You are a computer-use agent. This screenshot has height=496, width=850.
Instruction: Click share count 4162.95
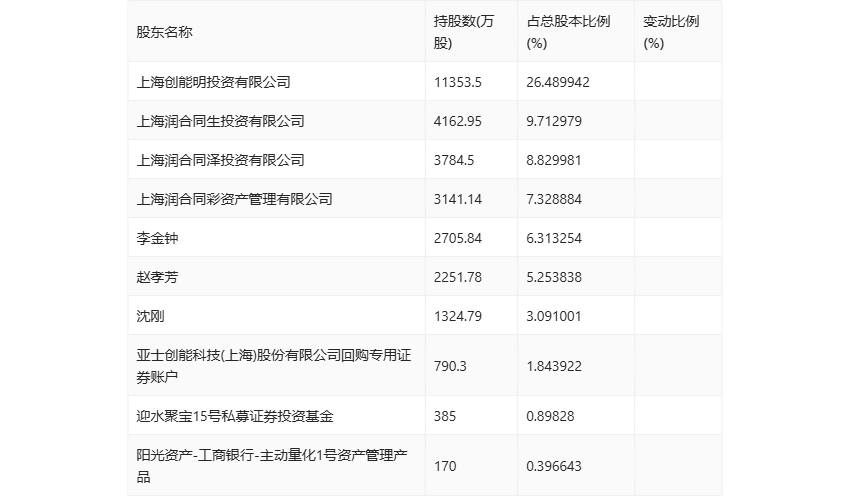(x=458, y=121)
